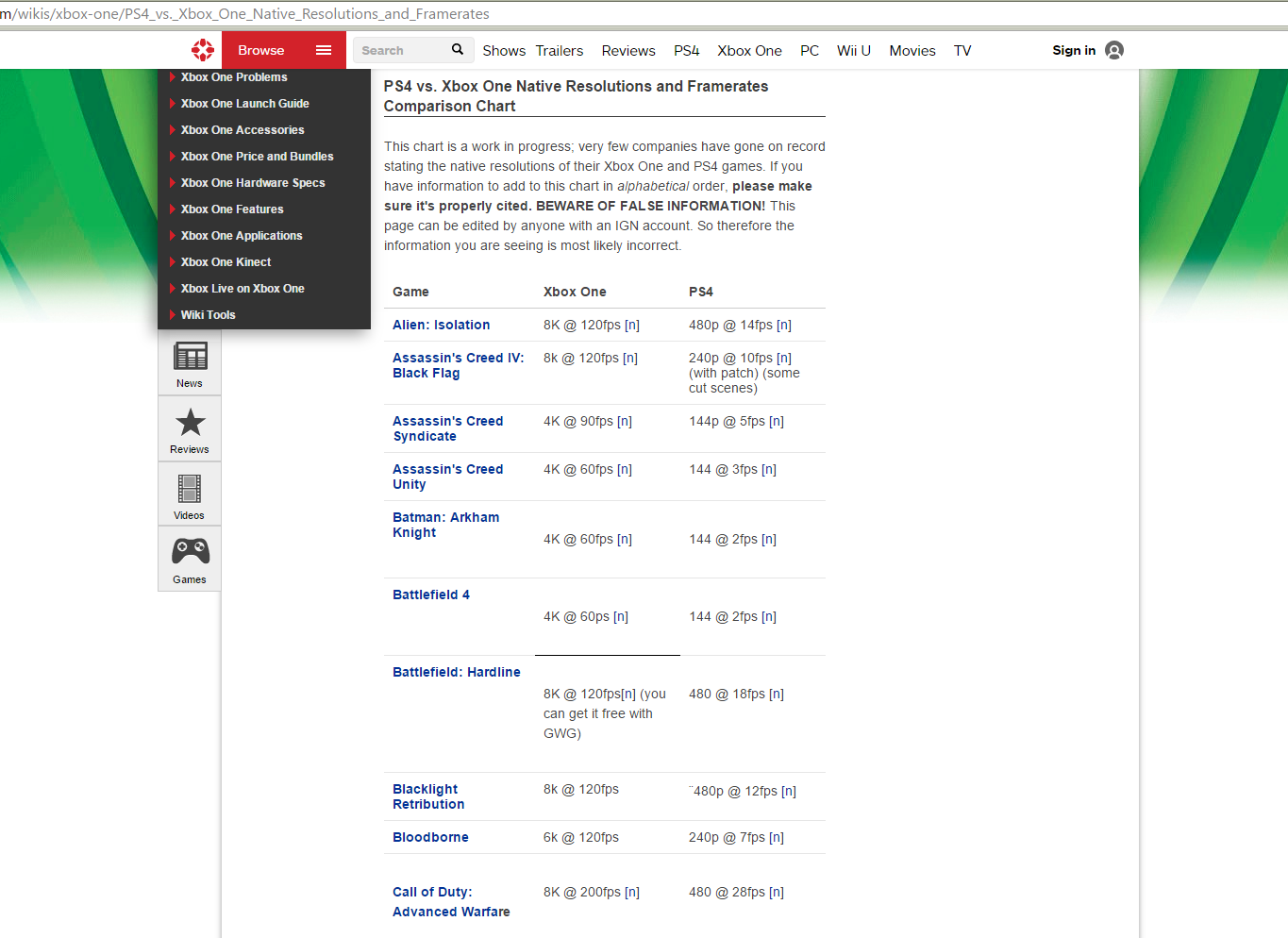Open the Bloodborne link
The width and height of the screenshot is (1288, 938).
(x=430, y=837)
